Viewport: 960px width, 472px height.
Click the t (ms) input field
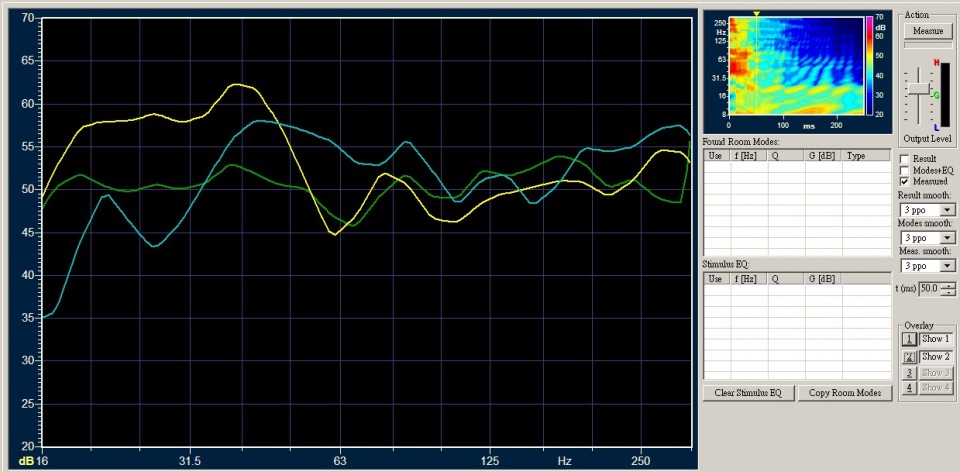point(930,289)
